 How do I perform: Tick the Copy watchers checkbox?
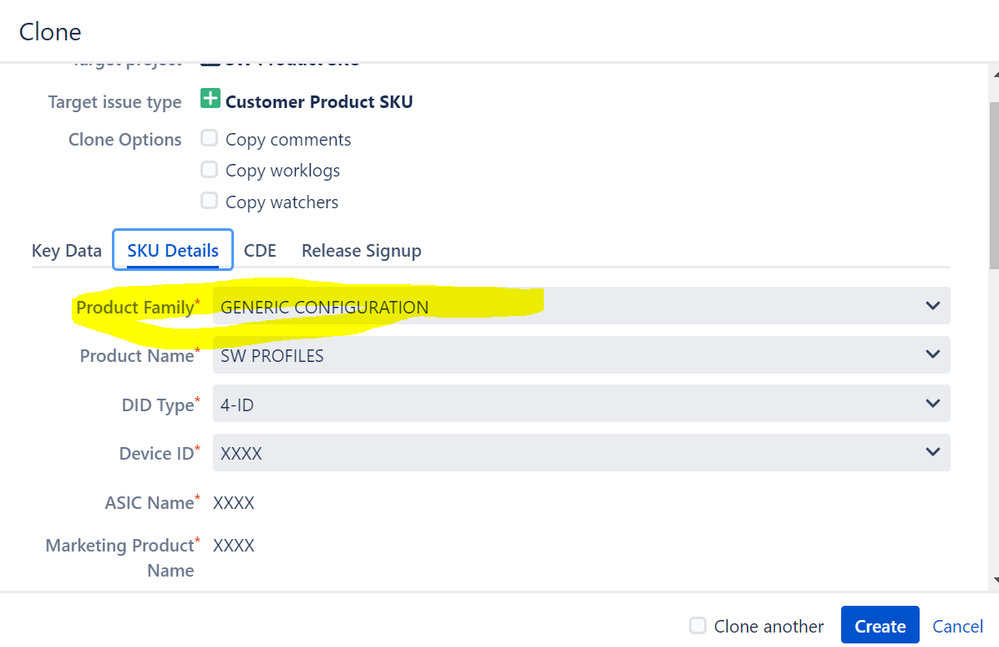coord(209,201)
